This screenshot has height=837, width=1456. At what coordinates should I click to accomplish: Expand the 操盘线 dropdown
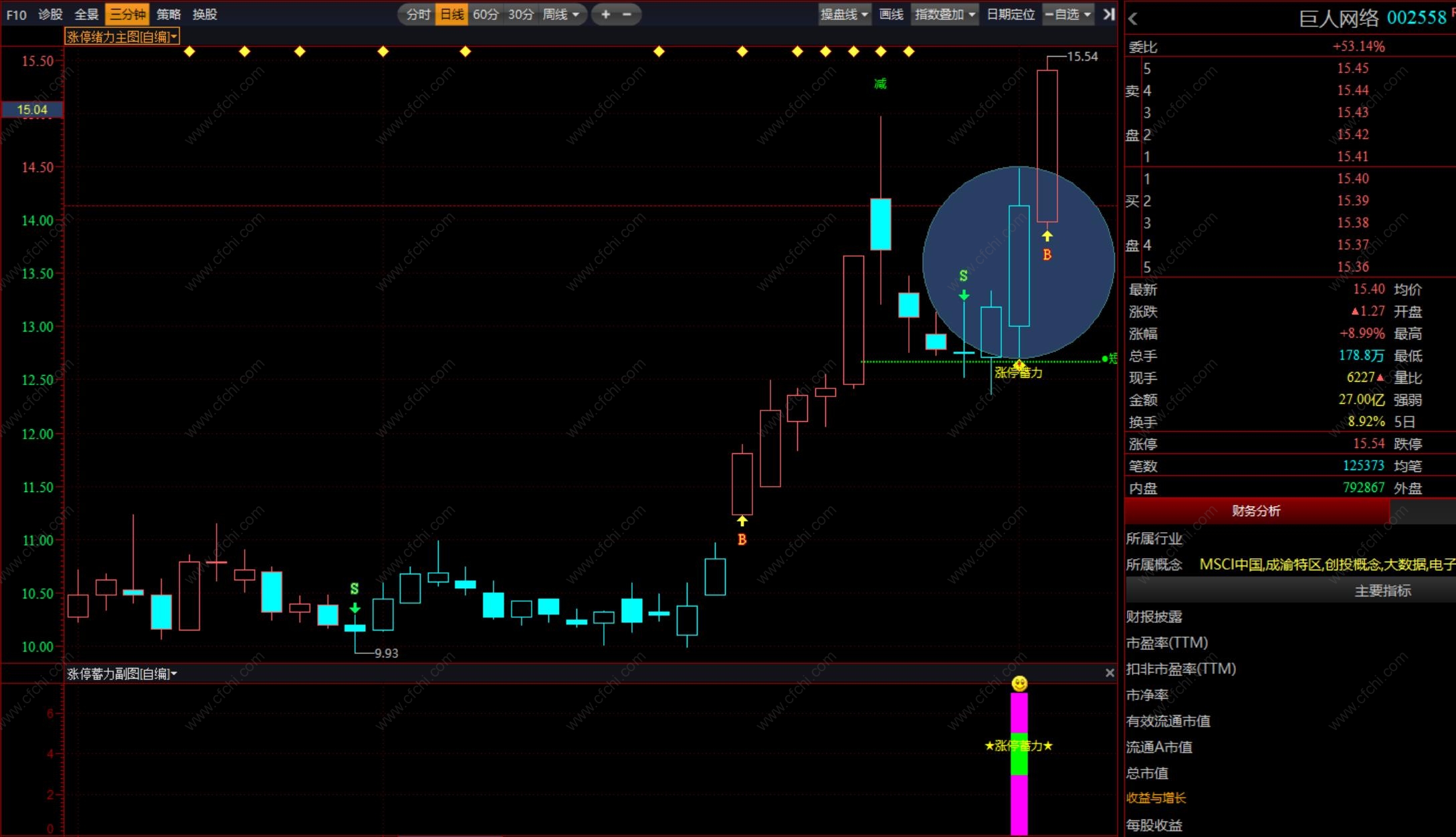pyautogui.click(x=844, y=14)
